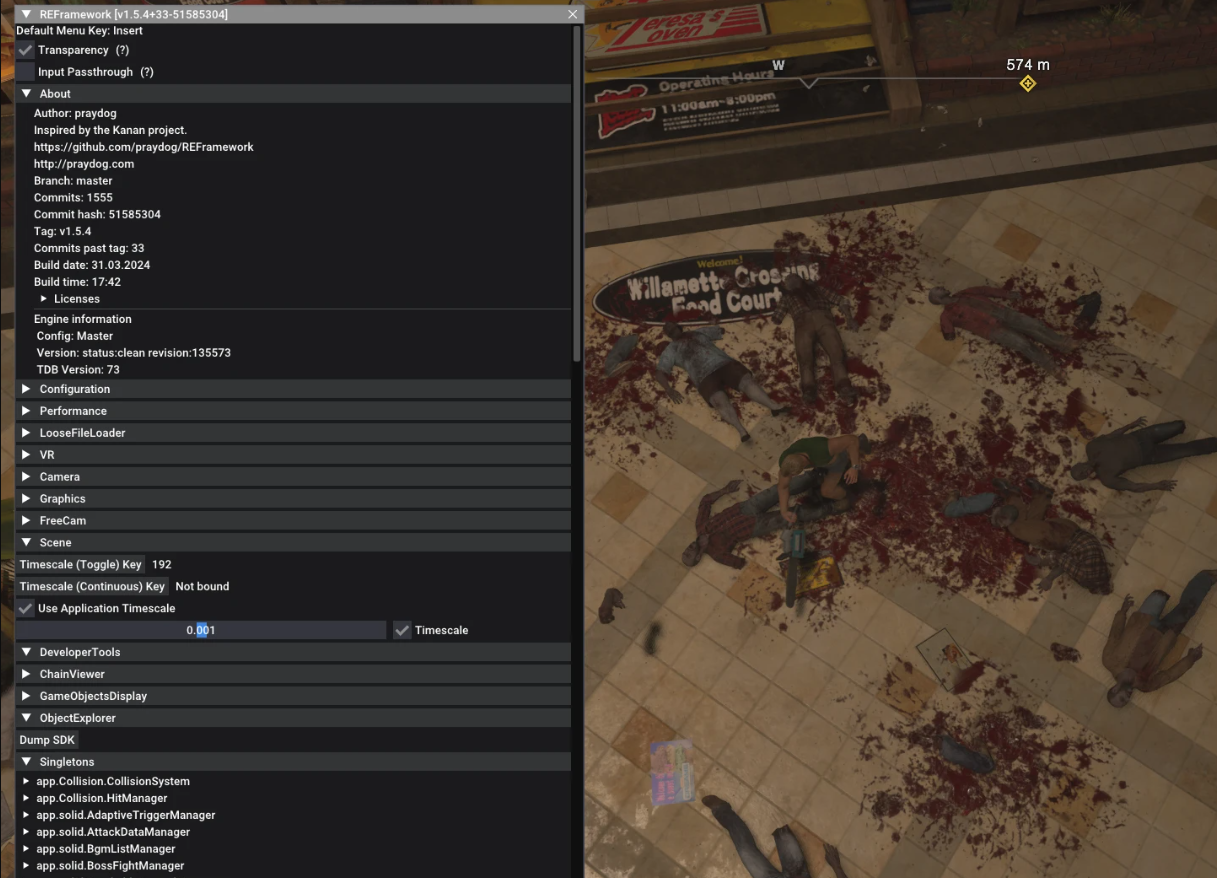The height and width of the screenshot is (878, 1217).
Task: Uncheck the Timescale checkbox
Action: 402,630
